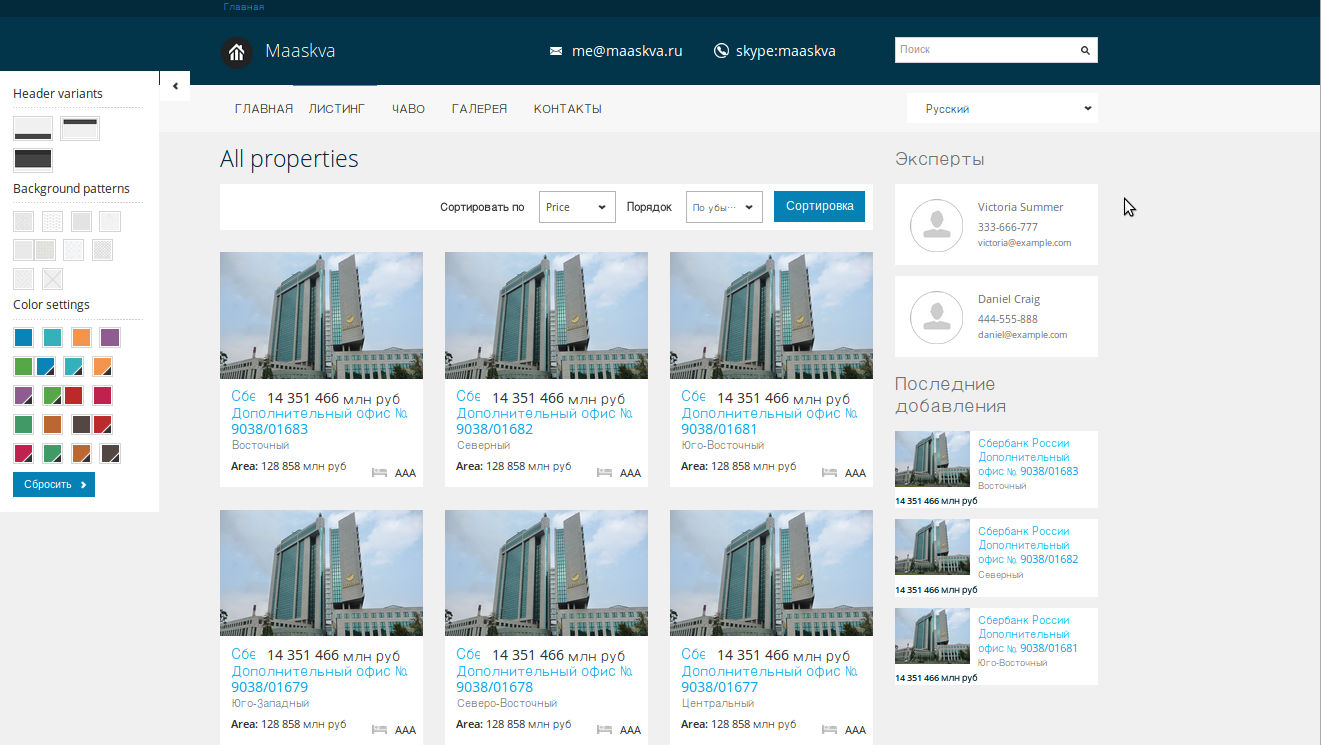1321x745 pixels.
Task: Click the Skype phone icon in the header
Action: click(721, 51)
